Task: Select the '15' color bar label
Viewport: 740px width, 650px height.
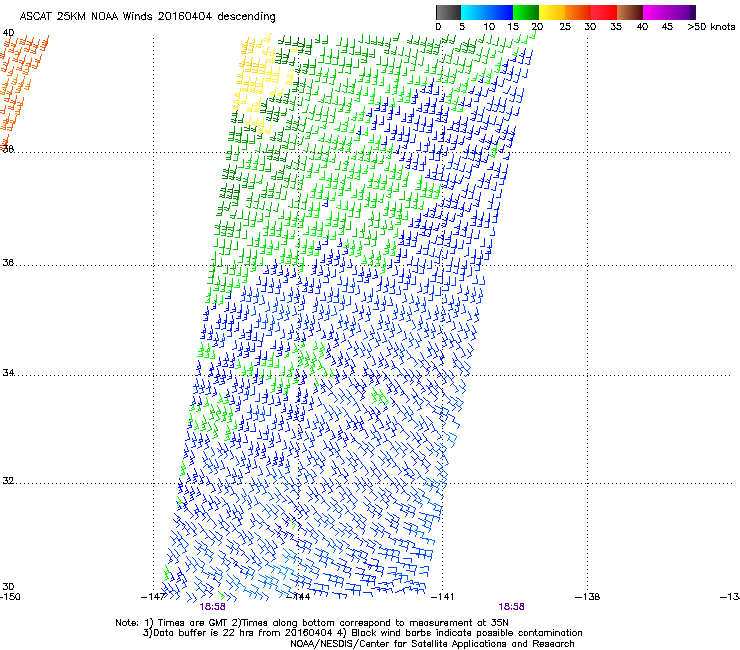Action: 513,26
